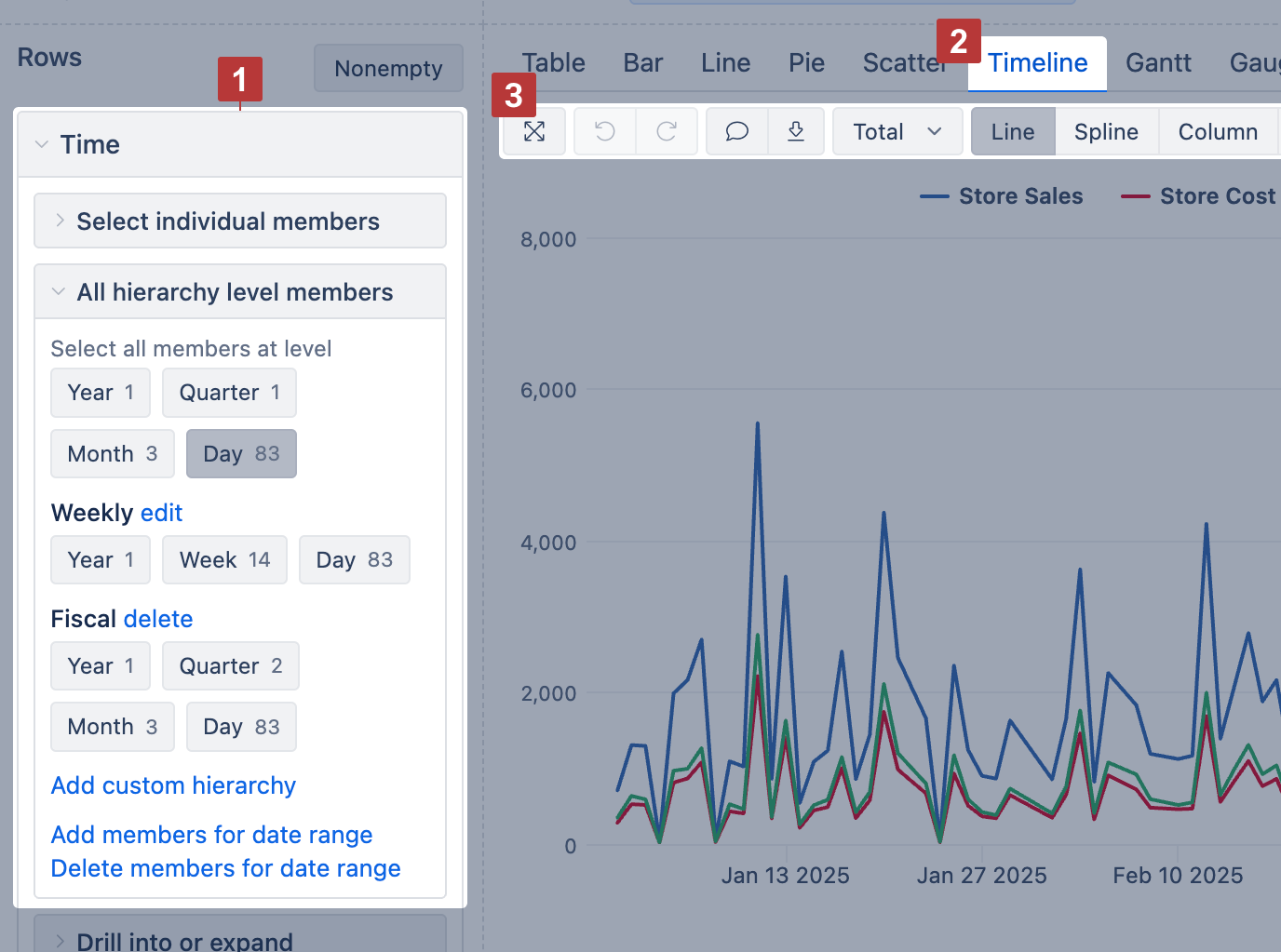Image resolution: width=1281 pixels, height=952 pixels.
Task: Click Add custom hierarchy link
Action: click(173, 785)
